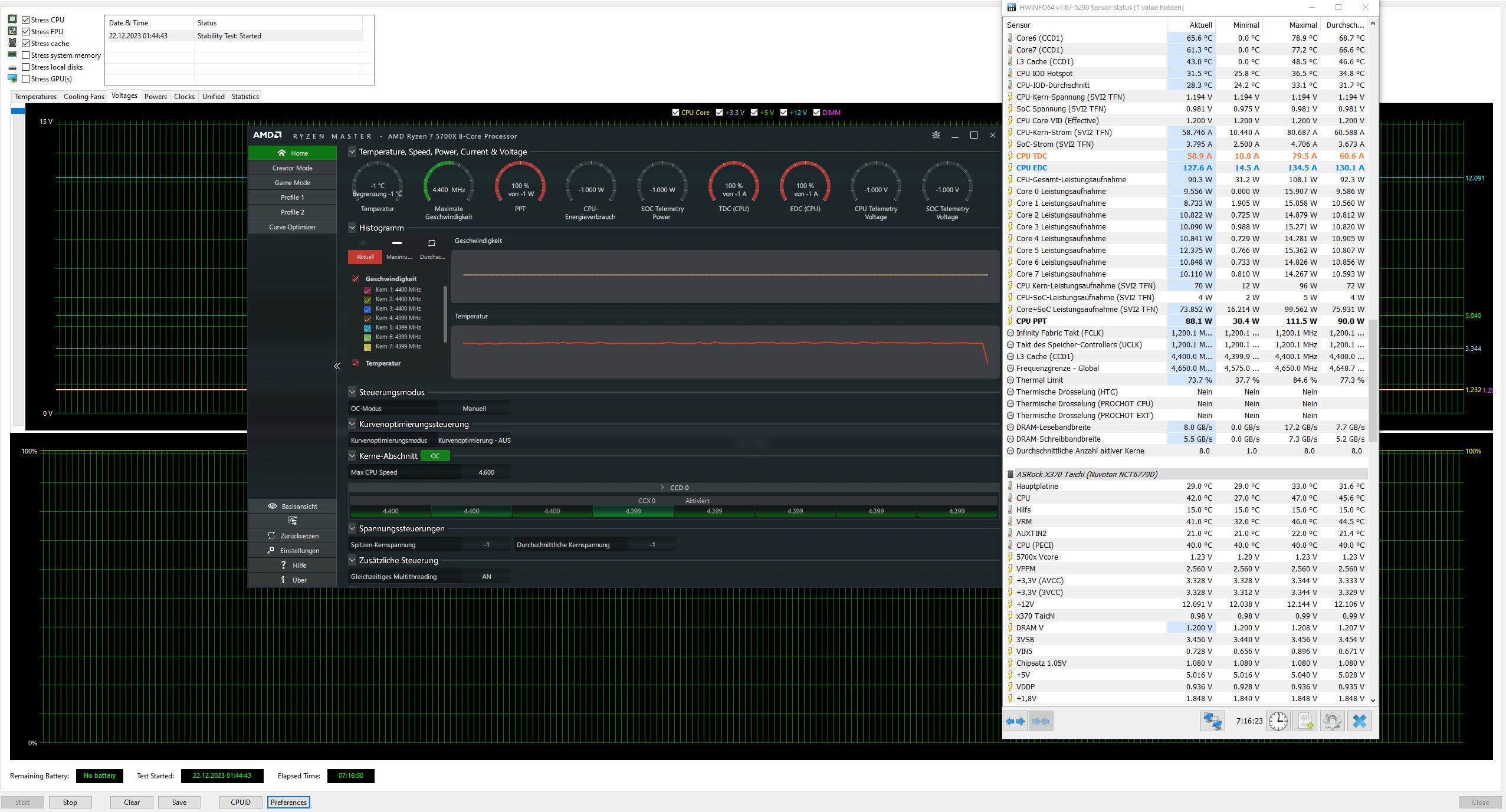Click the histogram zoom-out minus icon
This screenshot has height=812, width=1506.
[x=397, y=243]
